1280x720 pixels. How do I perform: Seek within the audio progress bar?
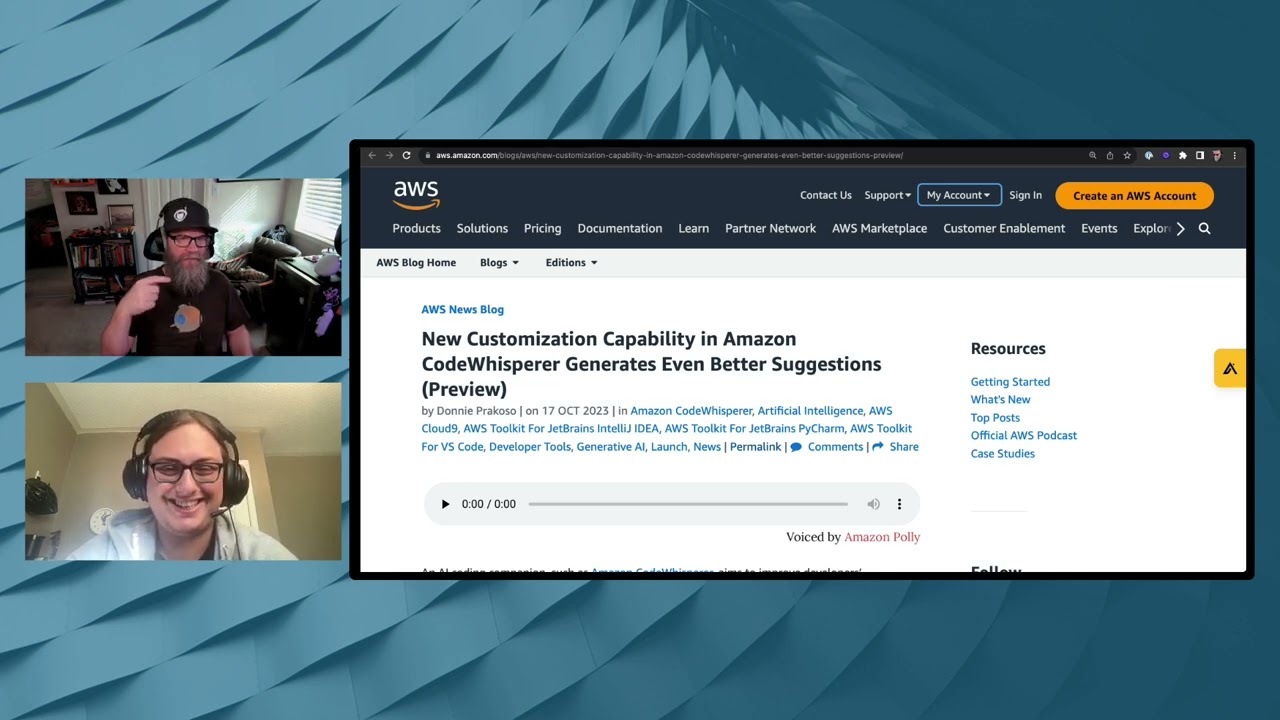point(688,504)
